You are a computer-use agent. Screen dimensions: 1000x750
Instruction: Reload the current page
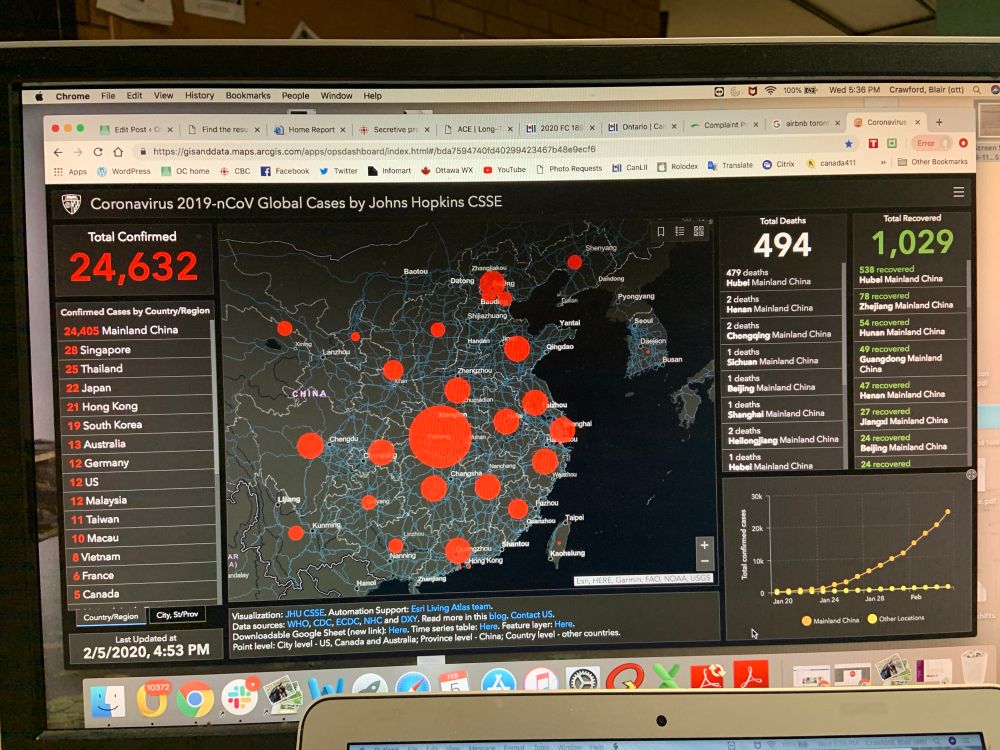(98, 152)
